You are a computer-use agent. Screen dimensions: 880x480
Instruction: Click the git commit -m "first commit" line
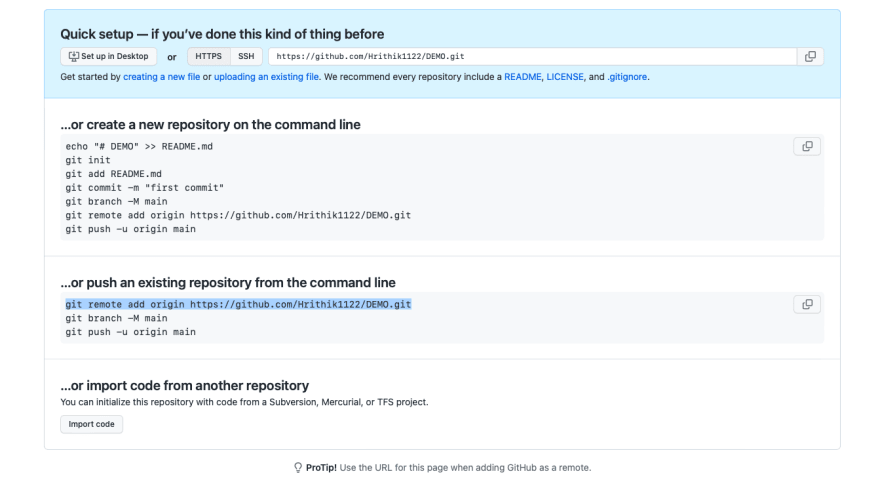pyautogui.click(x=144, y=188)
